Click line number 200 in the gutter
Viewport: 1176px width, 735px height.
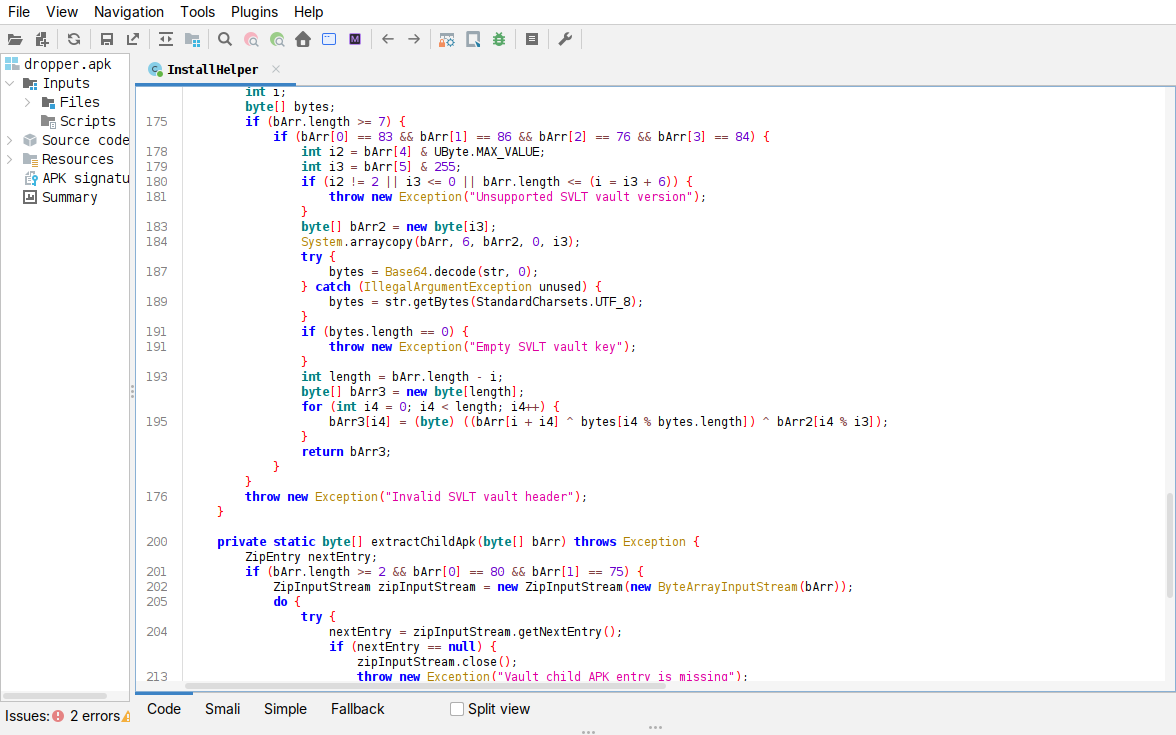(x=157, y=542)
